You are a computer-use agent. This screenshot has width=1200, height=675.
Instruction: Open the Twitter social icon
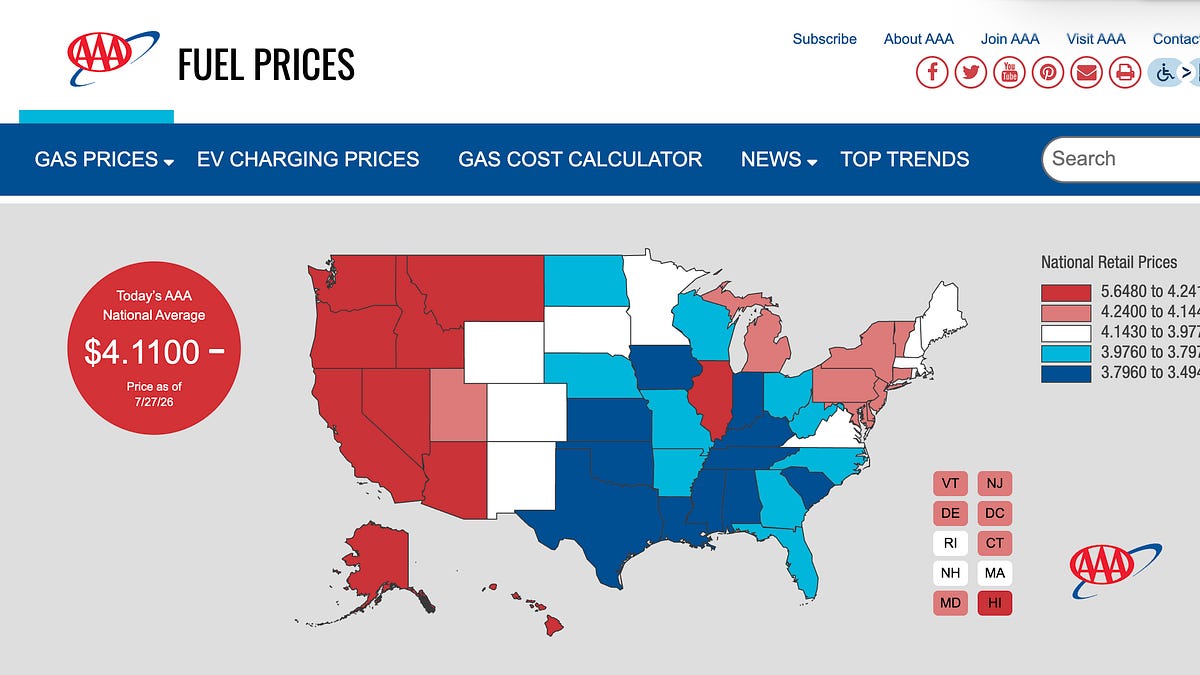[970, 72]
